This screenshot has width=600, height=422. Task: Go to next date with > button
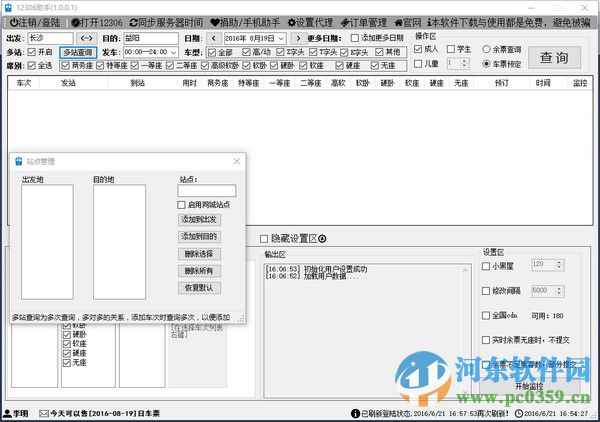(298, 38)
